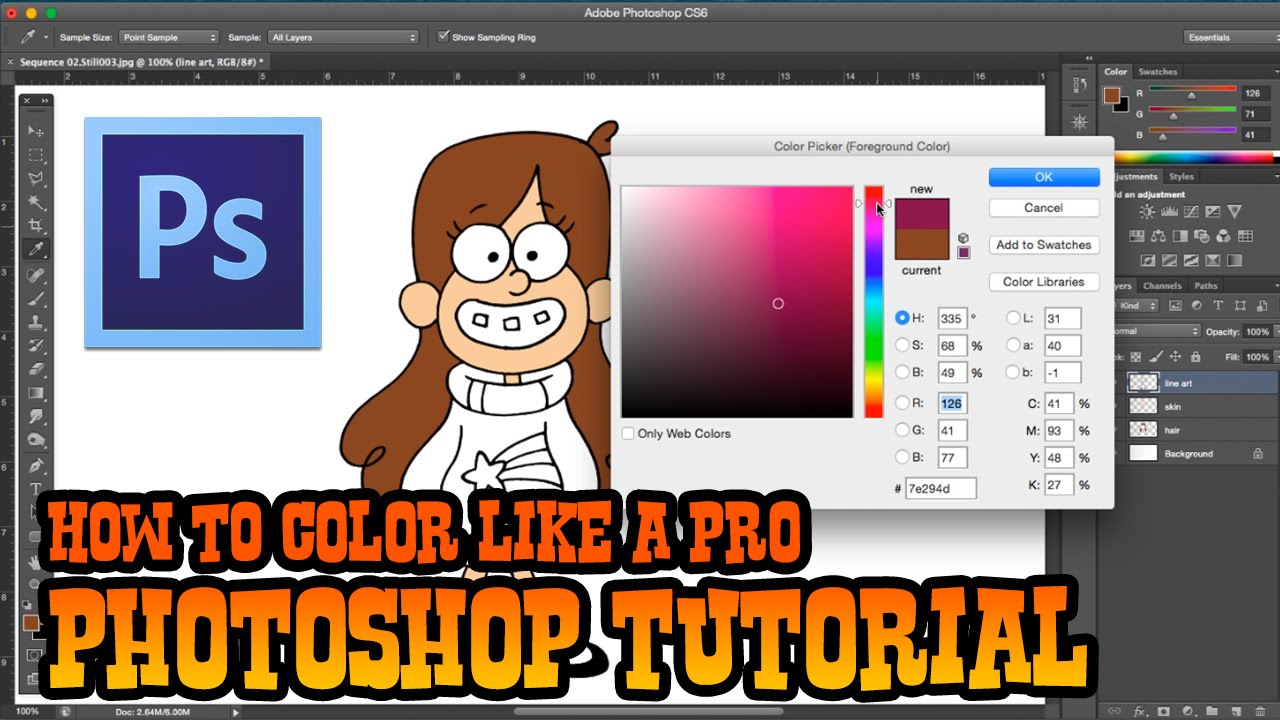Viewport: 1280px width, 720px height.
Task: Click Add to Swatches button
Action: [1044, 245]
